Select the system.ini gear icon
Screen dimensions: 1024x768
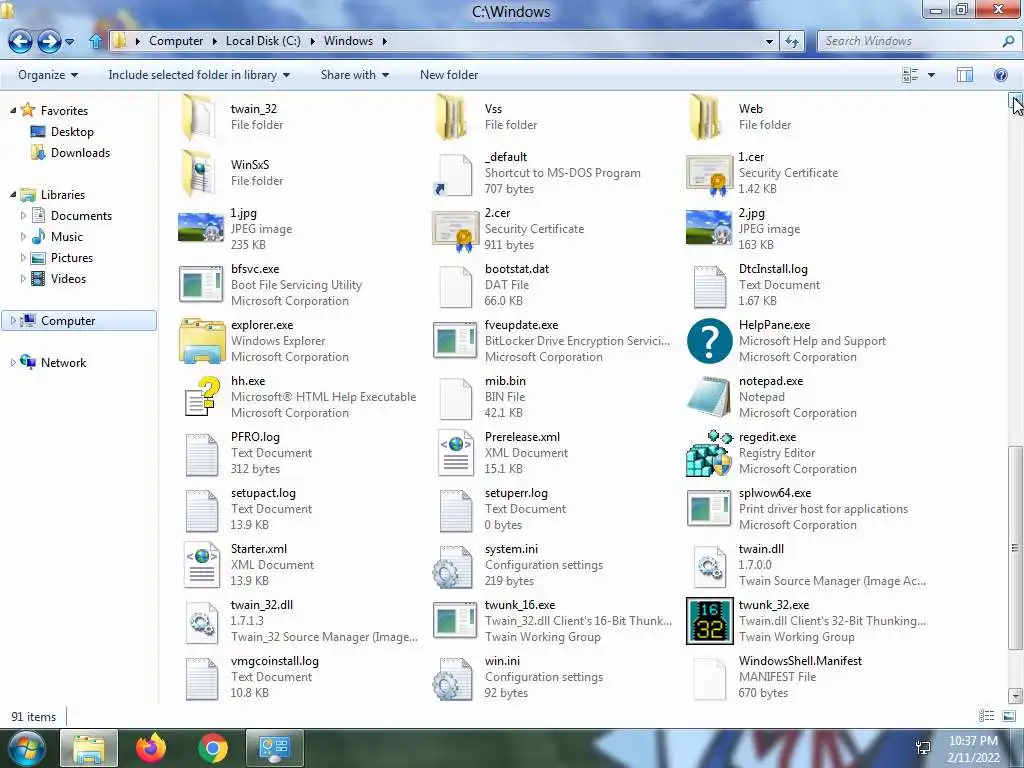(453, 567)
